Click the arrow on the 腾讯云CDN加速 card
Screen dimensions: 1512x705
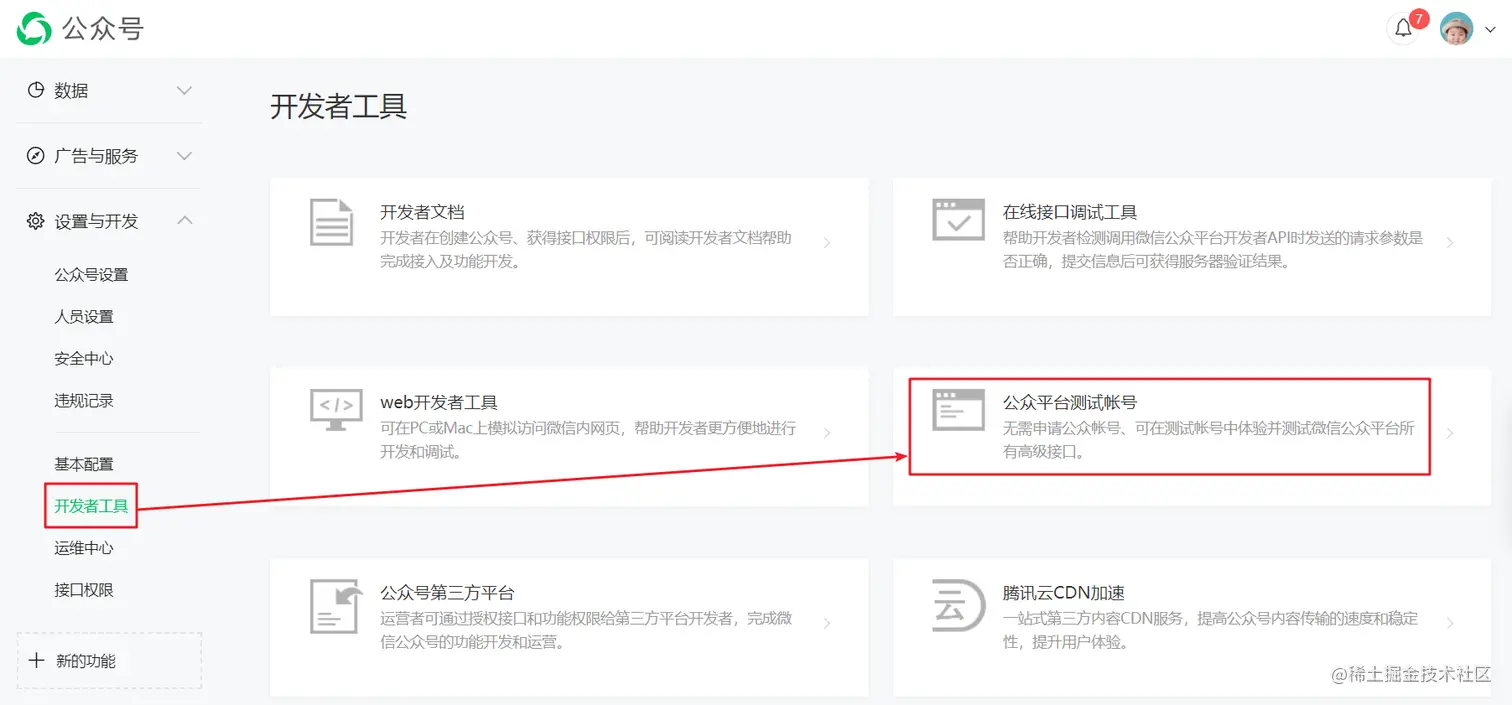1450,623
